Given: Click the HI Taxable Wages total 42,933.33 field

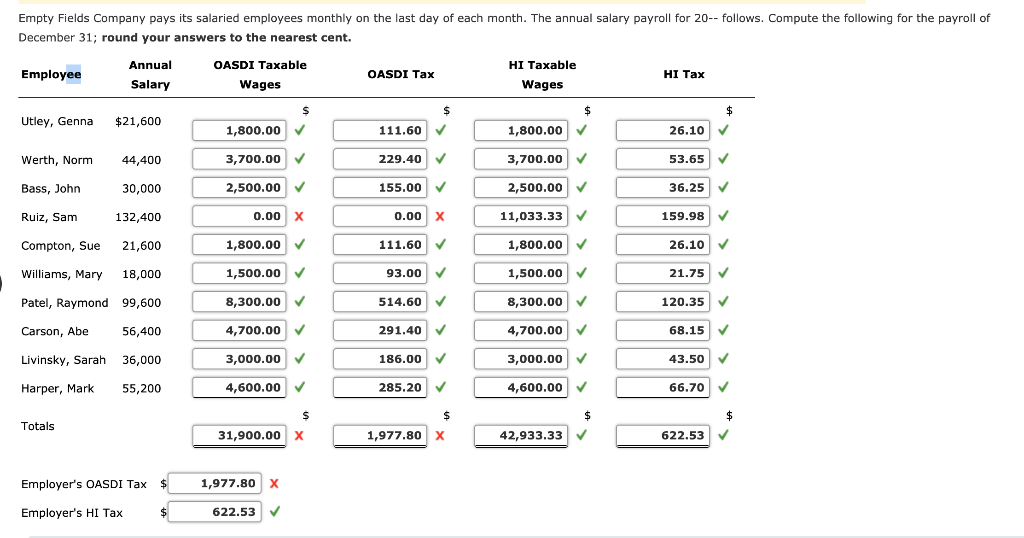Looking at the screenshot, I should (x=521, y=435).
